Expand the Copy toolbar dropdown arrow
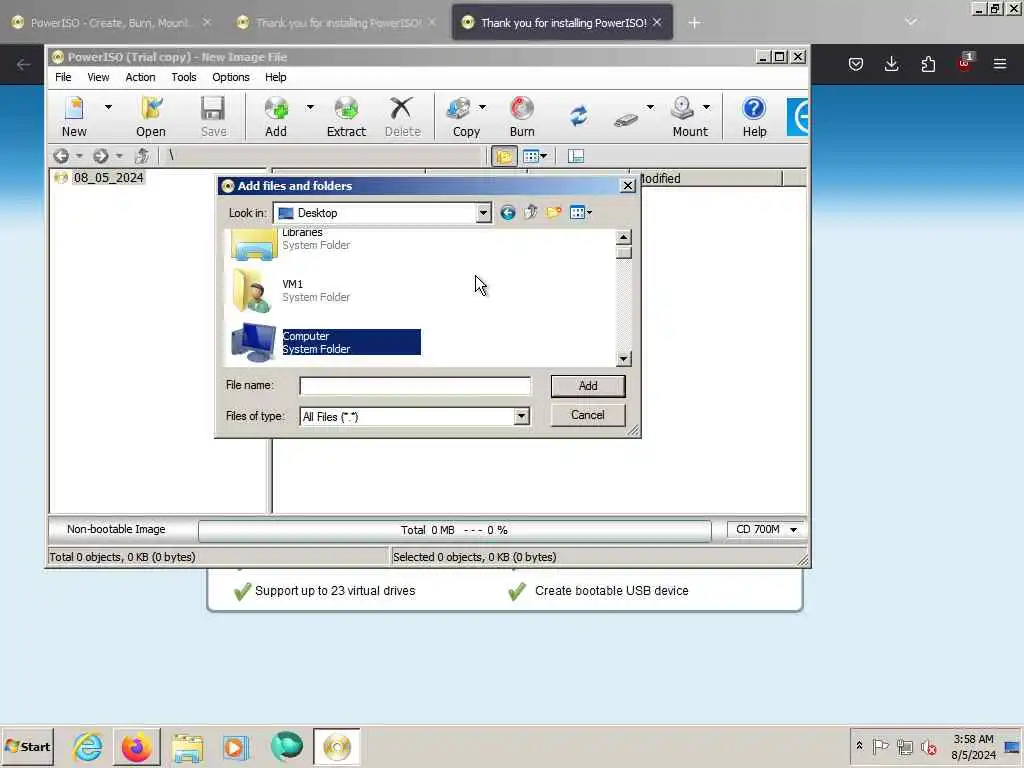The width and height of the screenshot is (1024, 768). click(x=483, y=107)
